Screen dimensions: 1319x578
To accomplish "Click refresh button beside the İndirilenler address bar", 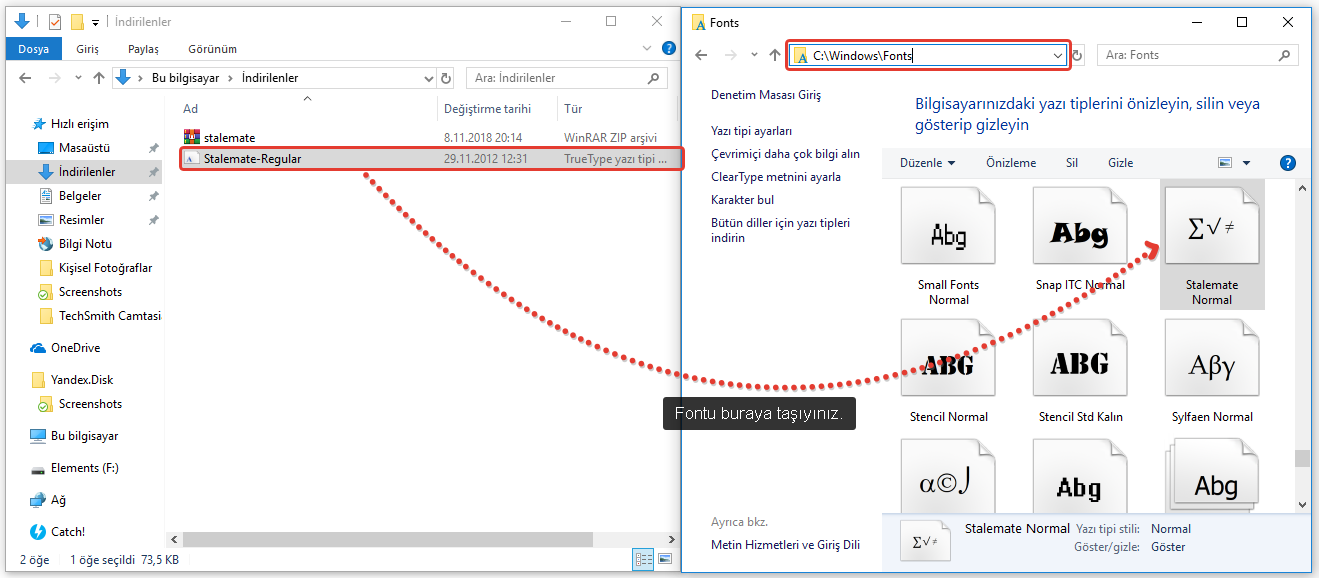I will tap(446, 78).
